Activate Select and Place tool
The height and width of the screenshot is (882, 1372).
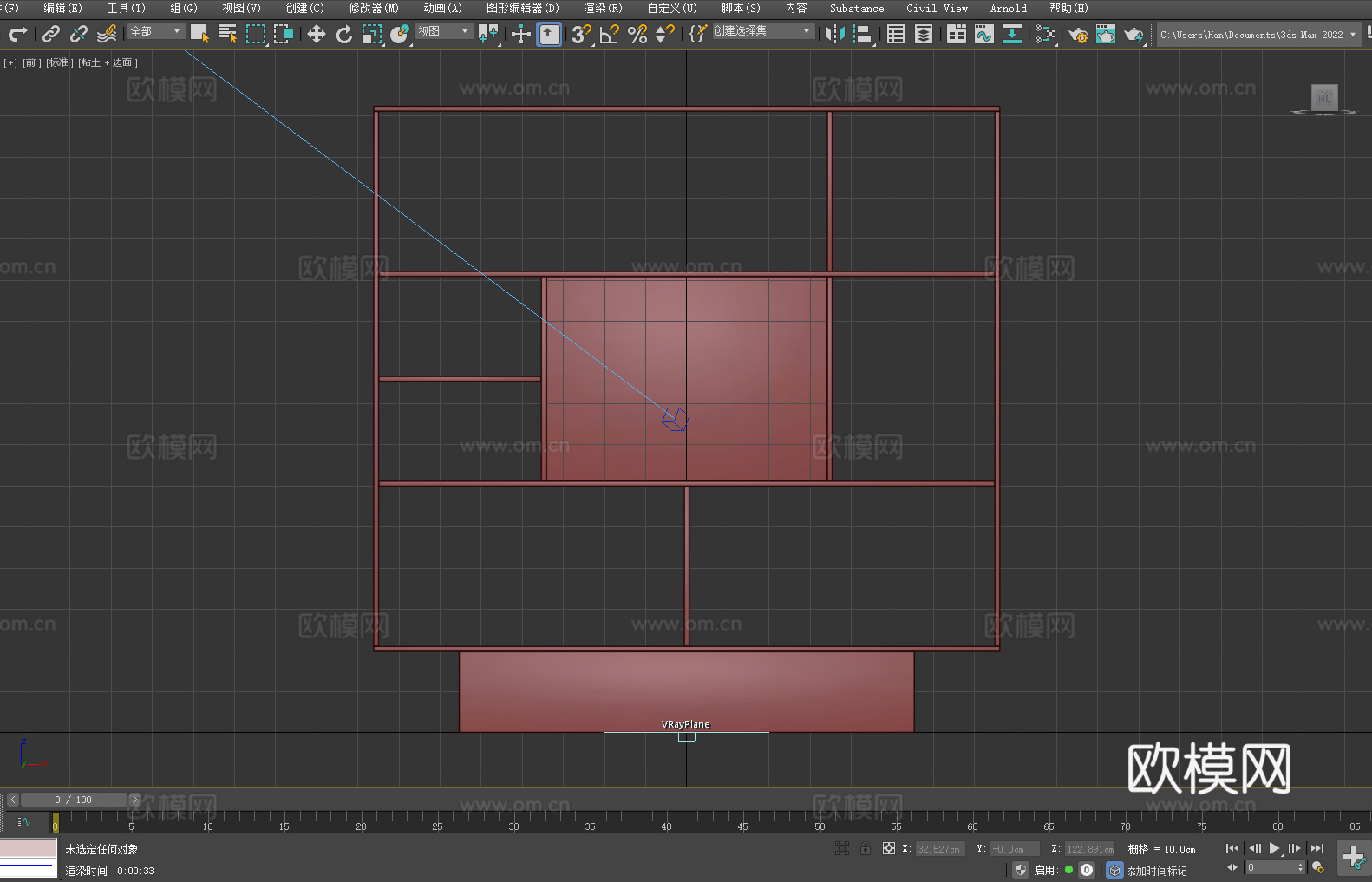tap(400, 34)
